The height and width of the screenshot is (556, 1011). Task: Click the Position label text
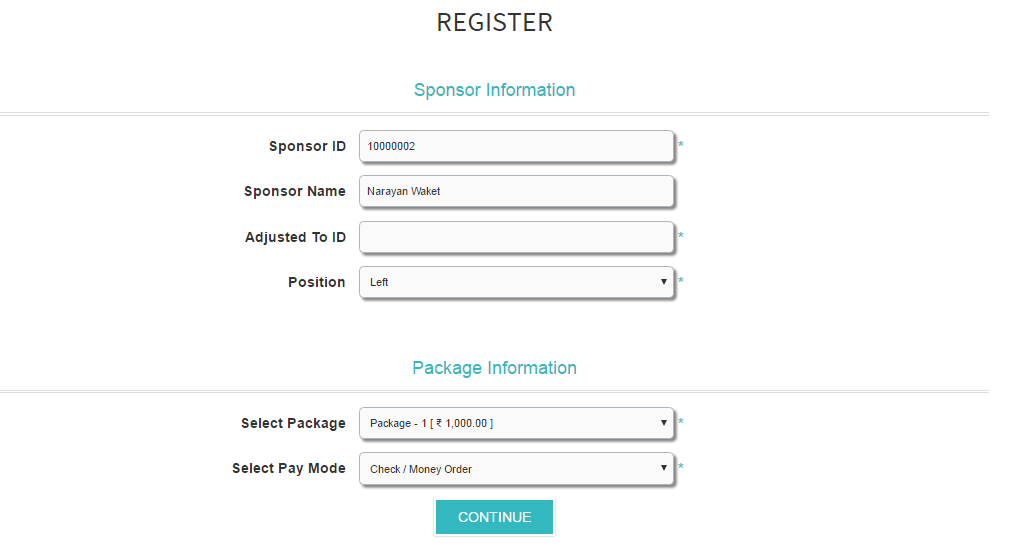click(317, 282)
